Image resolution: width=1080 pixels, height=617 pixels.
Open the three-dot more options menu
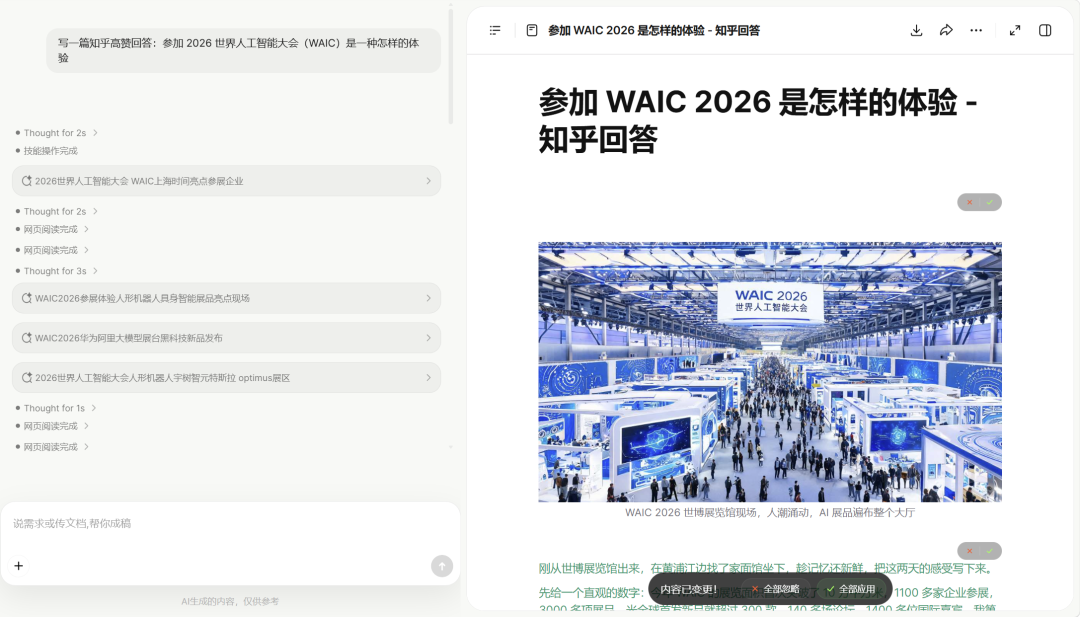pos(976,30)
